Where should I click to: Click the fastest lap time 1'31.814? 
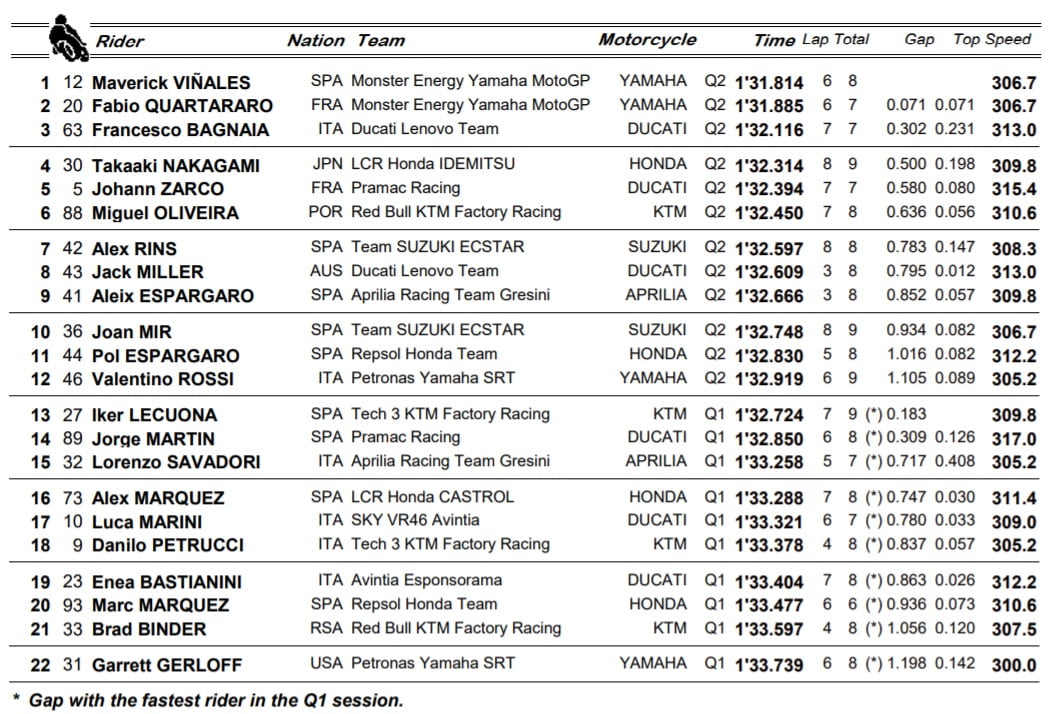click(x=769, y=83)
